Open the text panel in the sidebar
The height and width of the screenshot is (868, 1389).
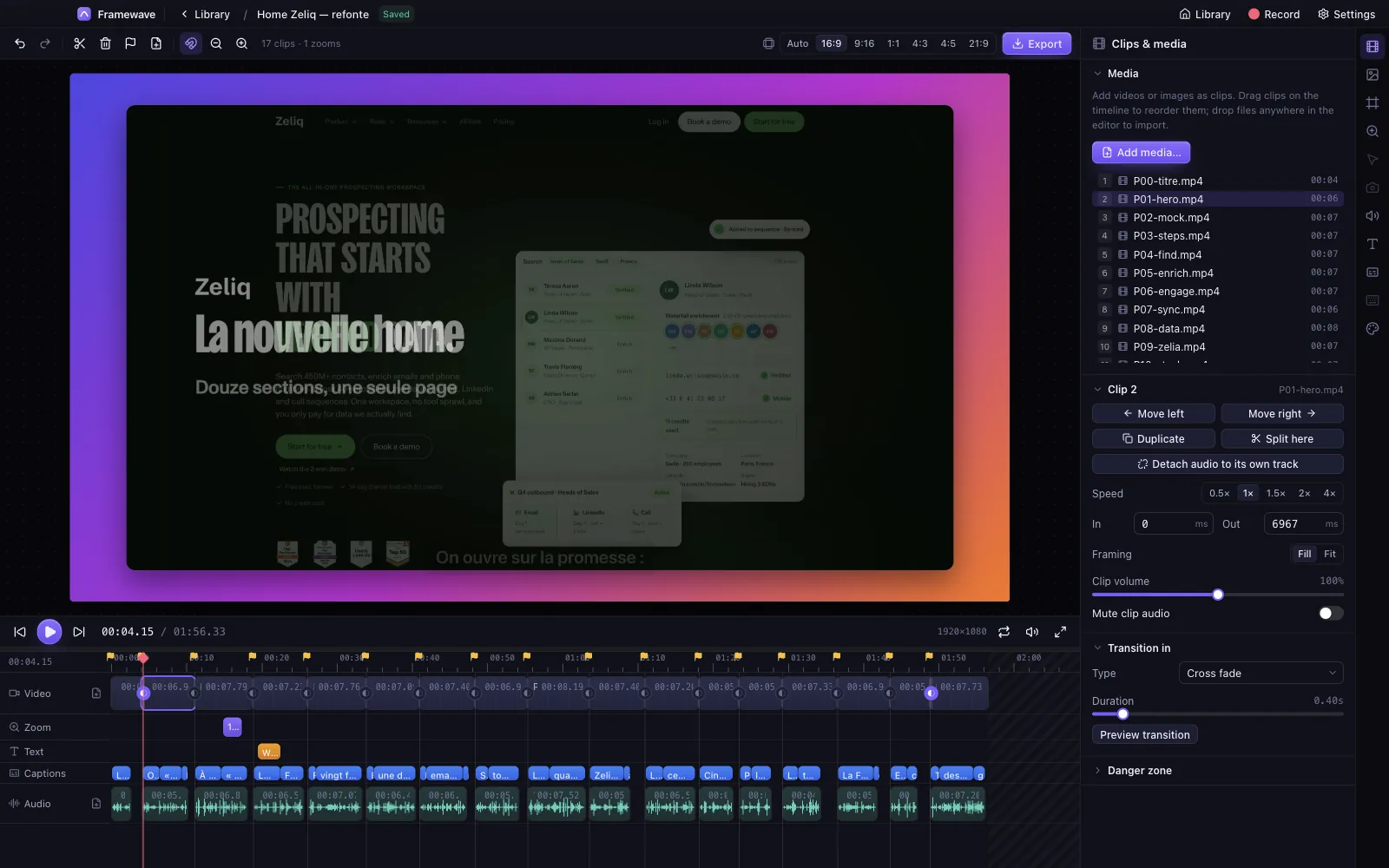(x=1373, y=244)
